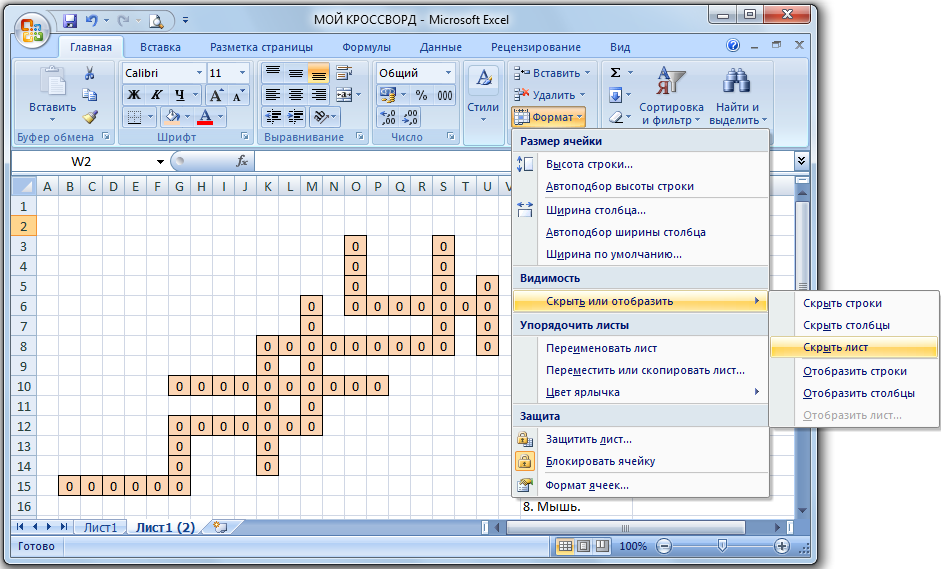Merge and center cells icon
Viewport: 941px width, 569px height.
point(344,95)
